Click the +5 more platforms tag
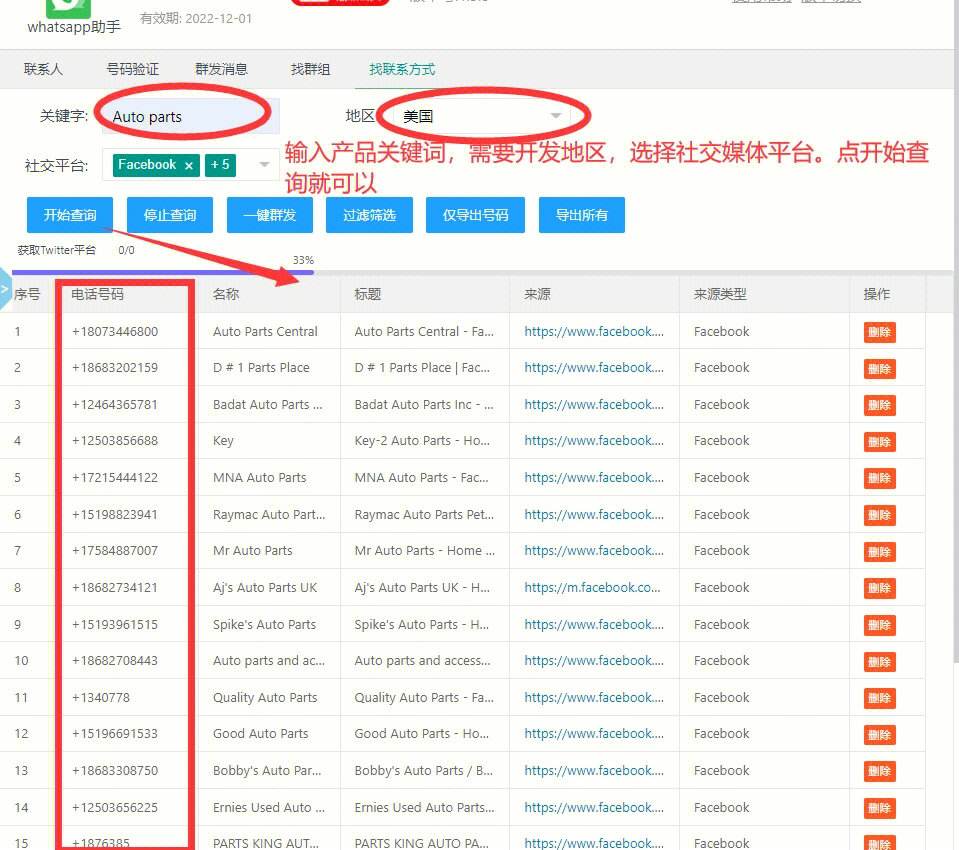The width and height of the screenshot is (959, 850). [x=220, y=165]
